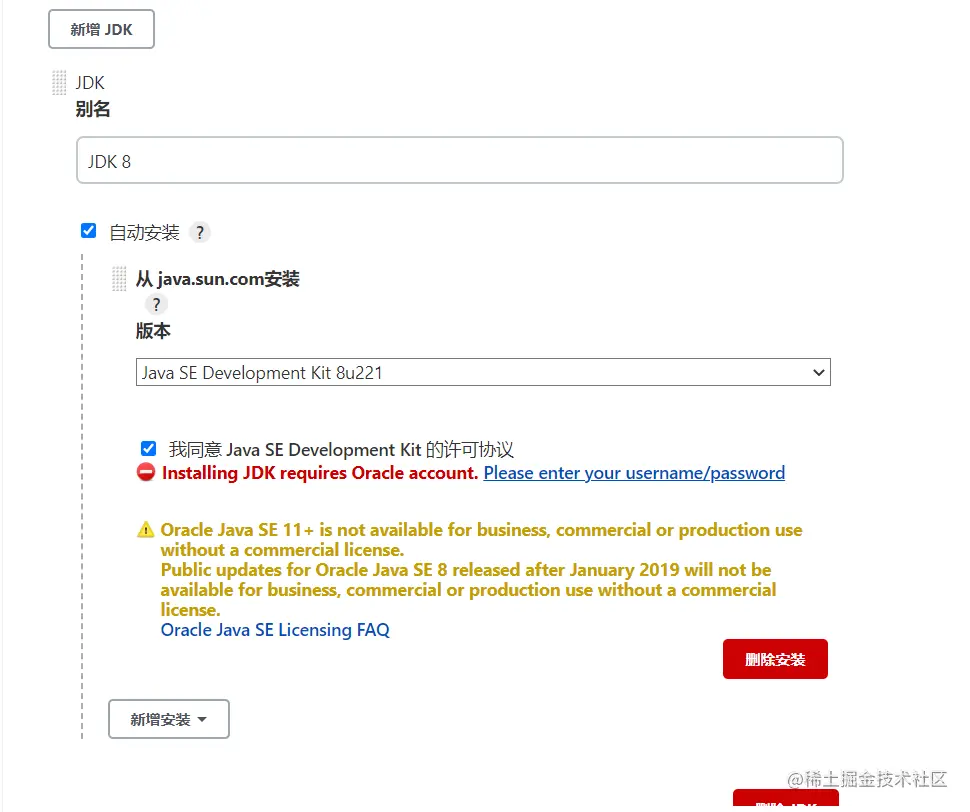Open Please enter your username/password link

point(634,473)
